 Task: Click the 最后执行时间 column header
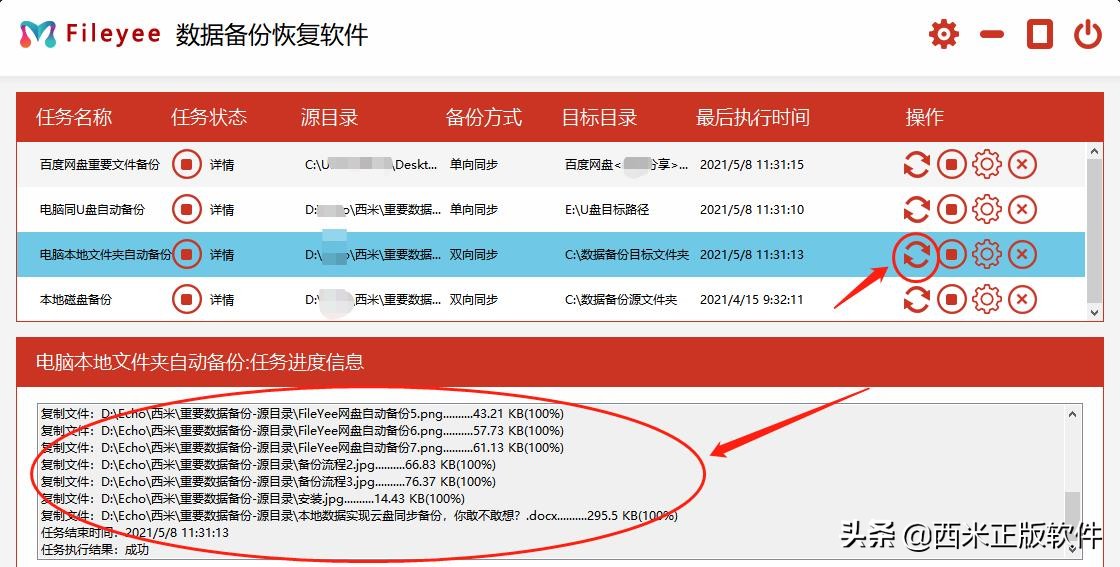pyautogui.click(x=753, y=117)
